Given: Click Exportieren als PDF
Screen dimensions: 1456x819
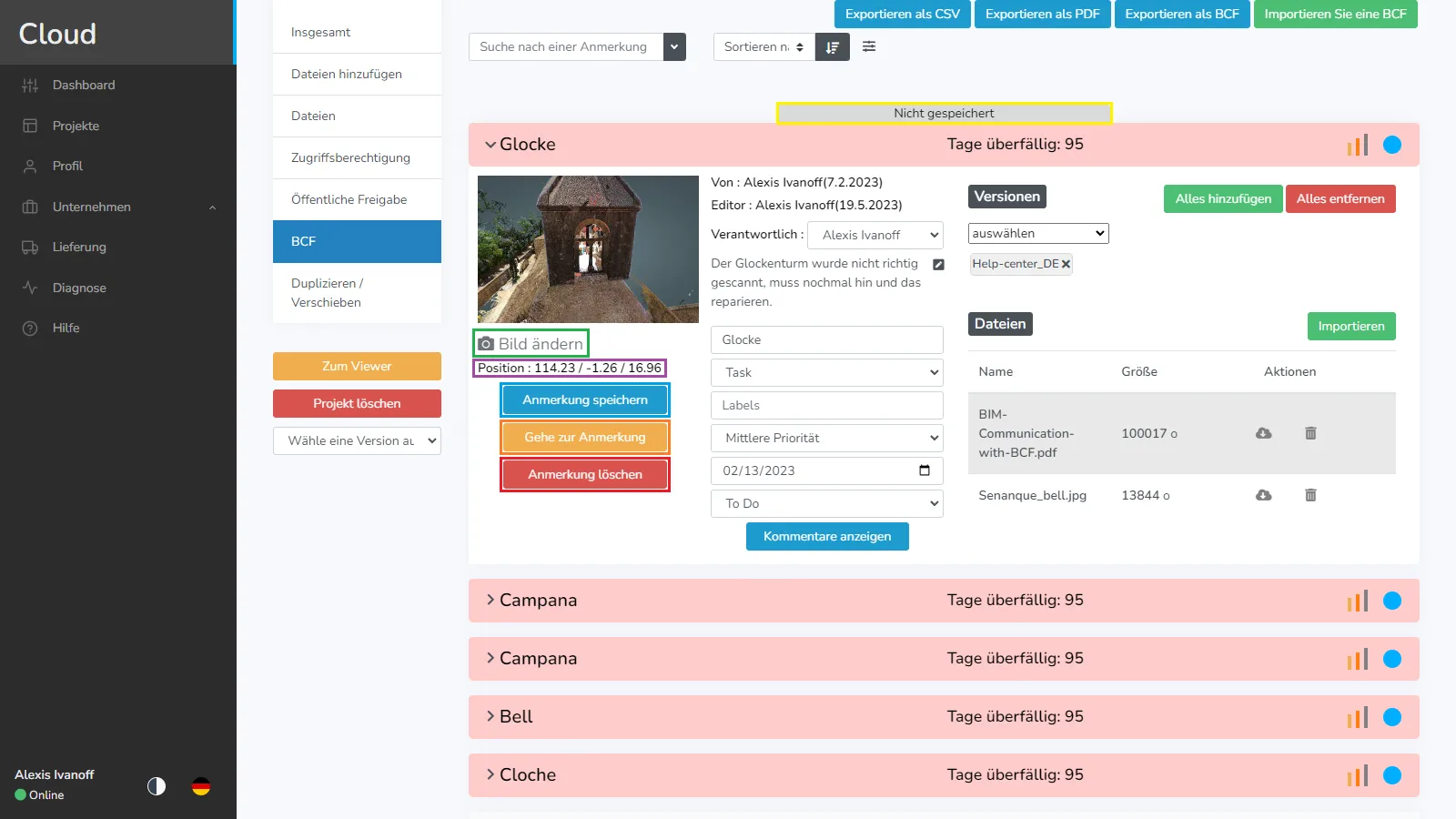Looking at the screenshot, I should point(1043,14).
